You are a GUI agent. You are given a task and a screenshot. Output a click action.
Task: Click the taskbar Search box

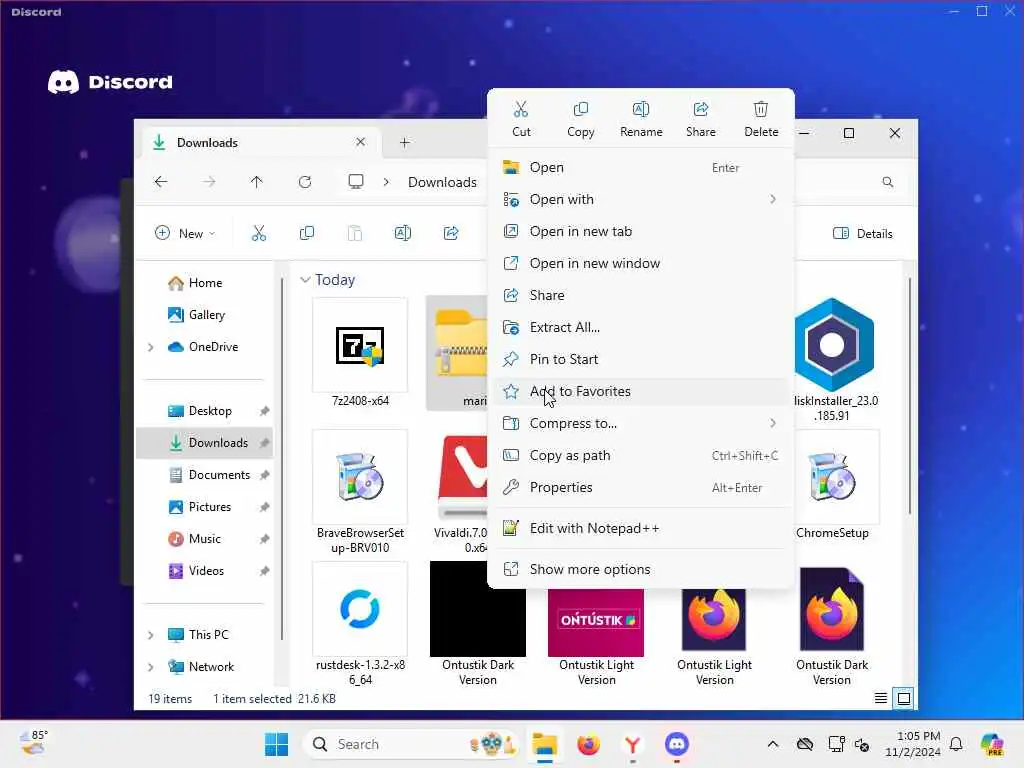click(411, 744)
